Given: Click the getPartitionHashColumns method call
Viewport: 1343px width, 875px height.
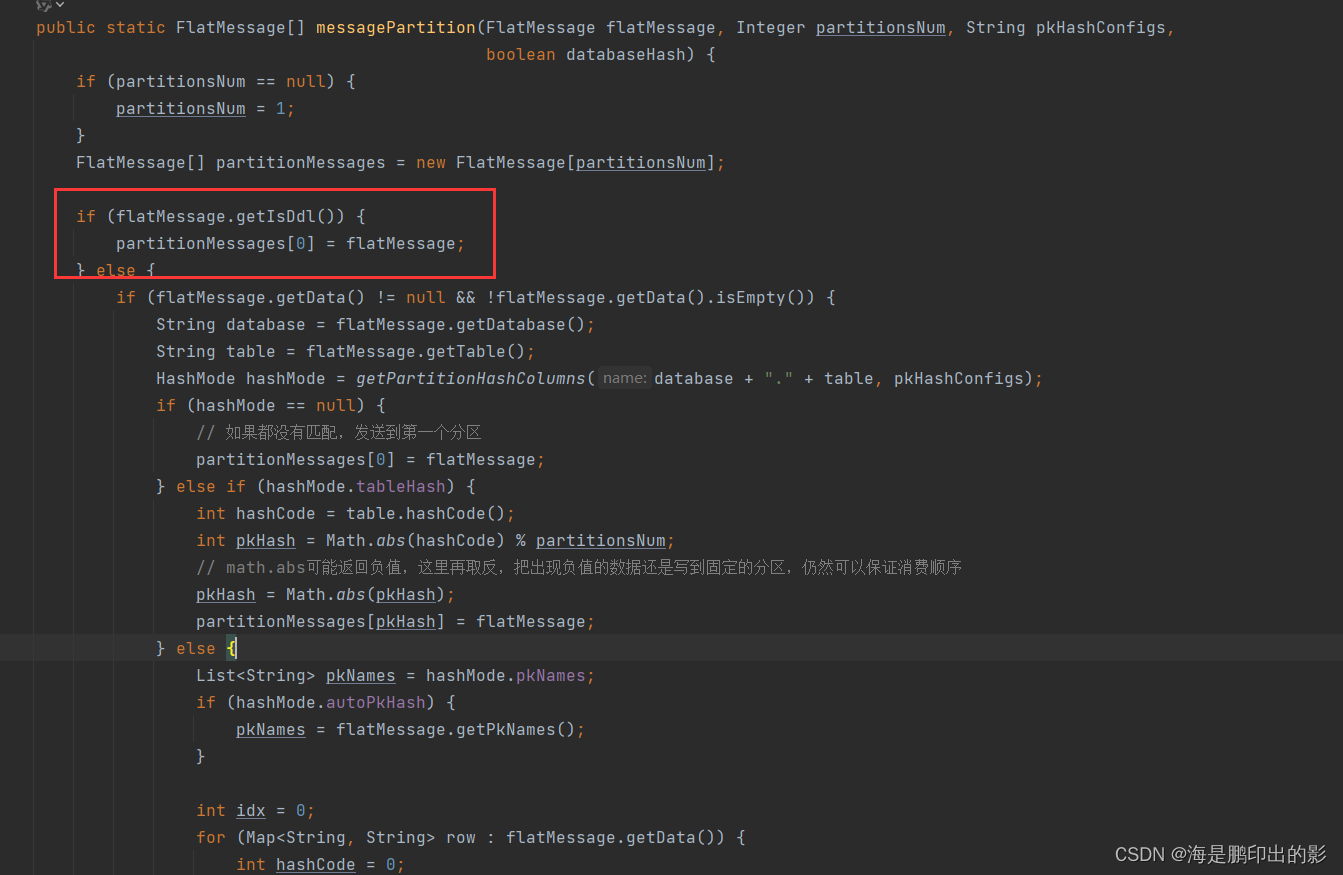Looking at the screenshot, I should (x=471, y=379).
